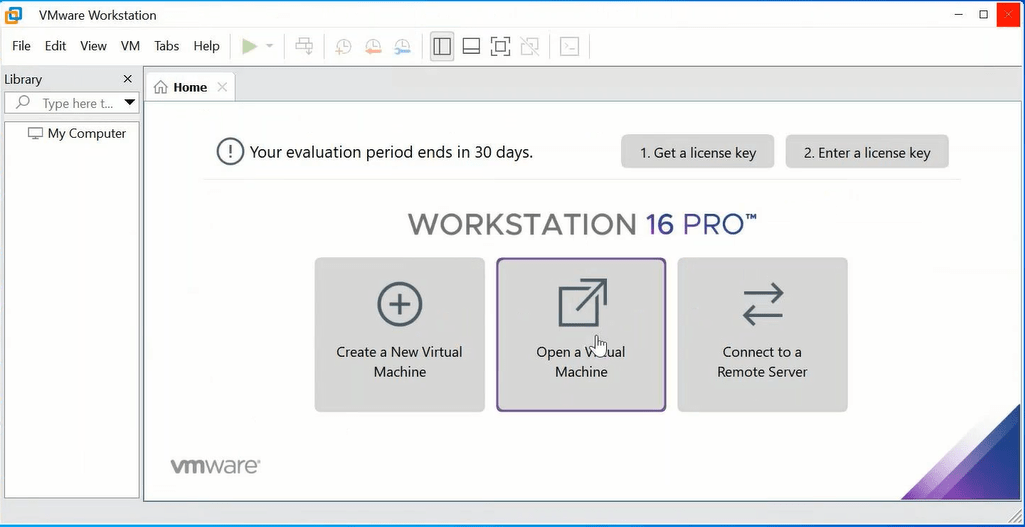
Task: Open the Help menu
Action: (x=207, y=46)
